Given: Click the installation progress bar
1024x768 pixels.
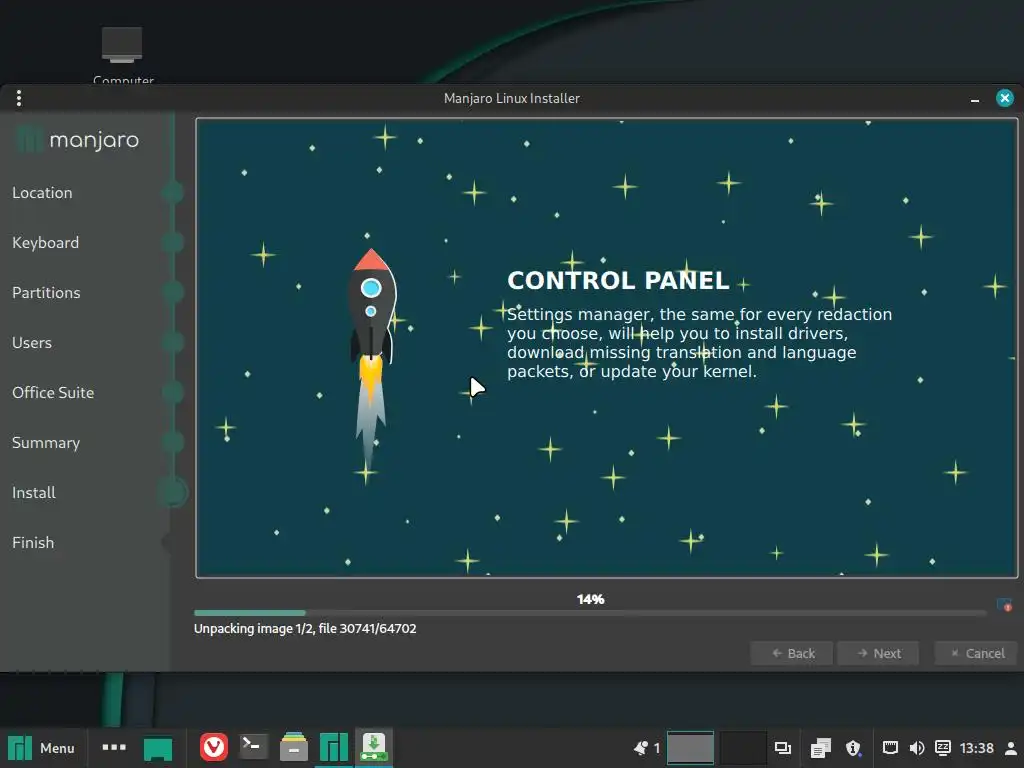Looking at the screenshot, I should pos(590,613).
